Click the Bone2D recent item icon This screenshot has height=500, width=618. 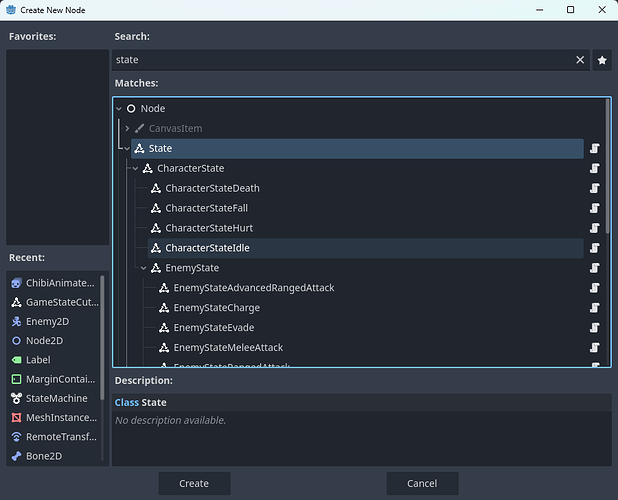[x=16, y=456]
